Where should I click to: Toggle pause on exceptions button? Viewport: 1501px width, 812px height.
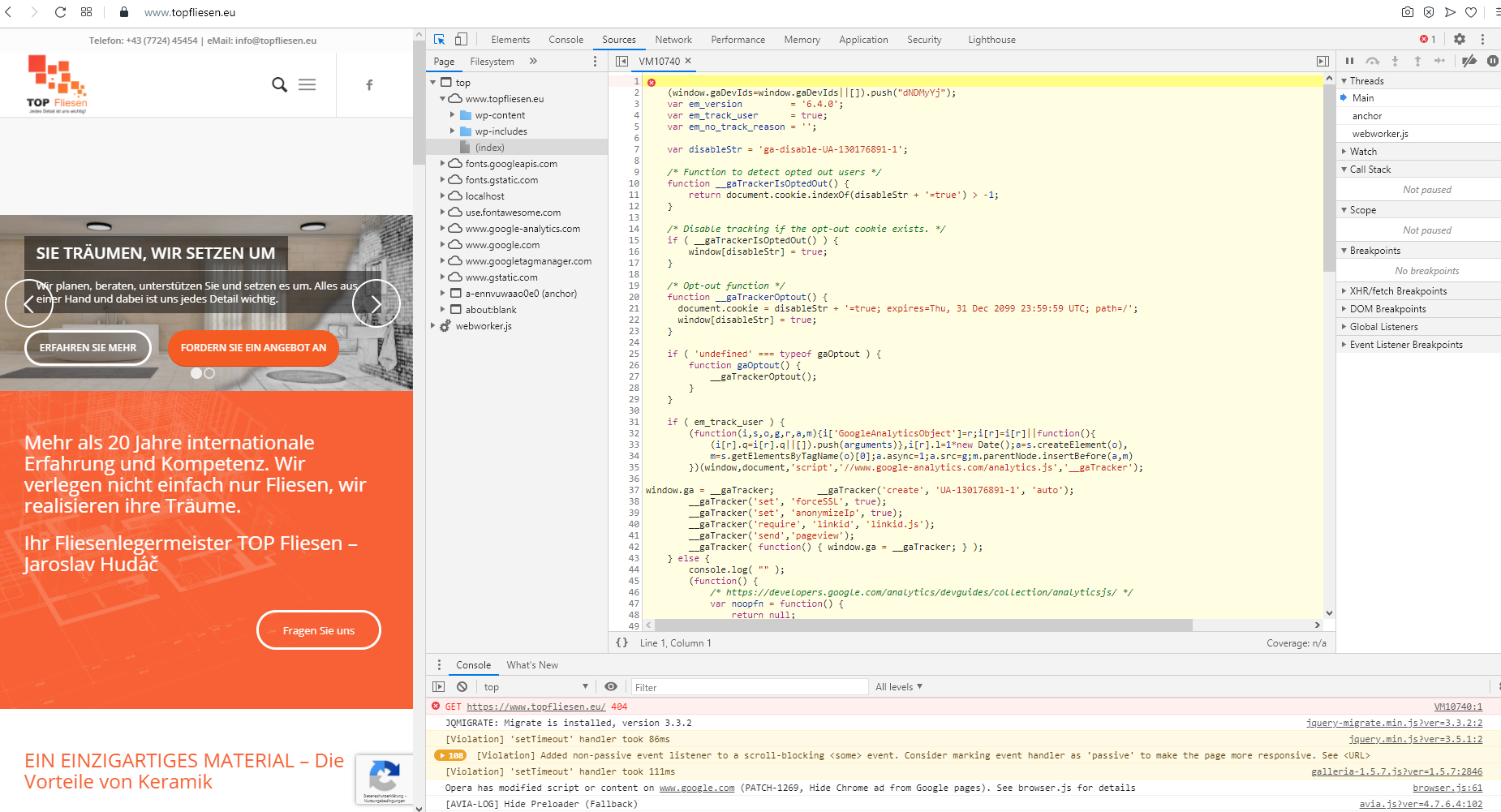tap(1493, 61)
